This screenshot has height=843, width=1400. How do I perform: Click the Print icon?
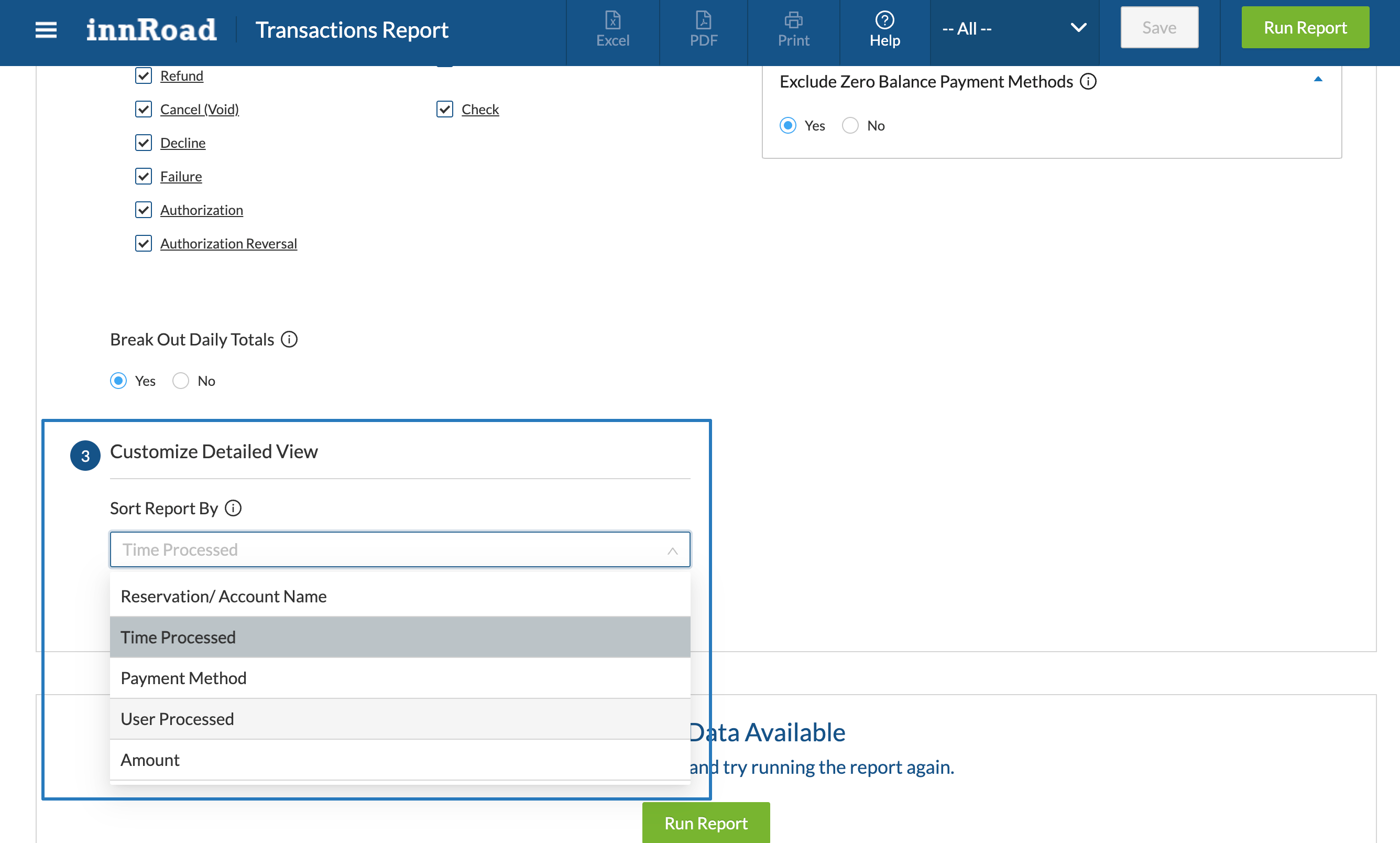[x=793, y=29]
